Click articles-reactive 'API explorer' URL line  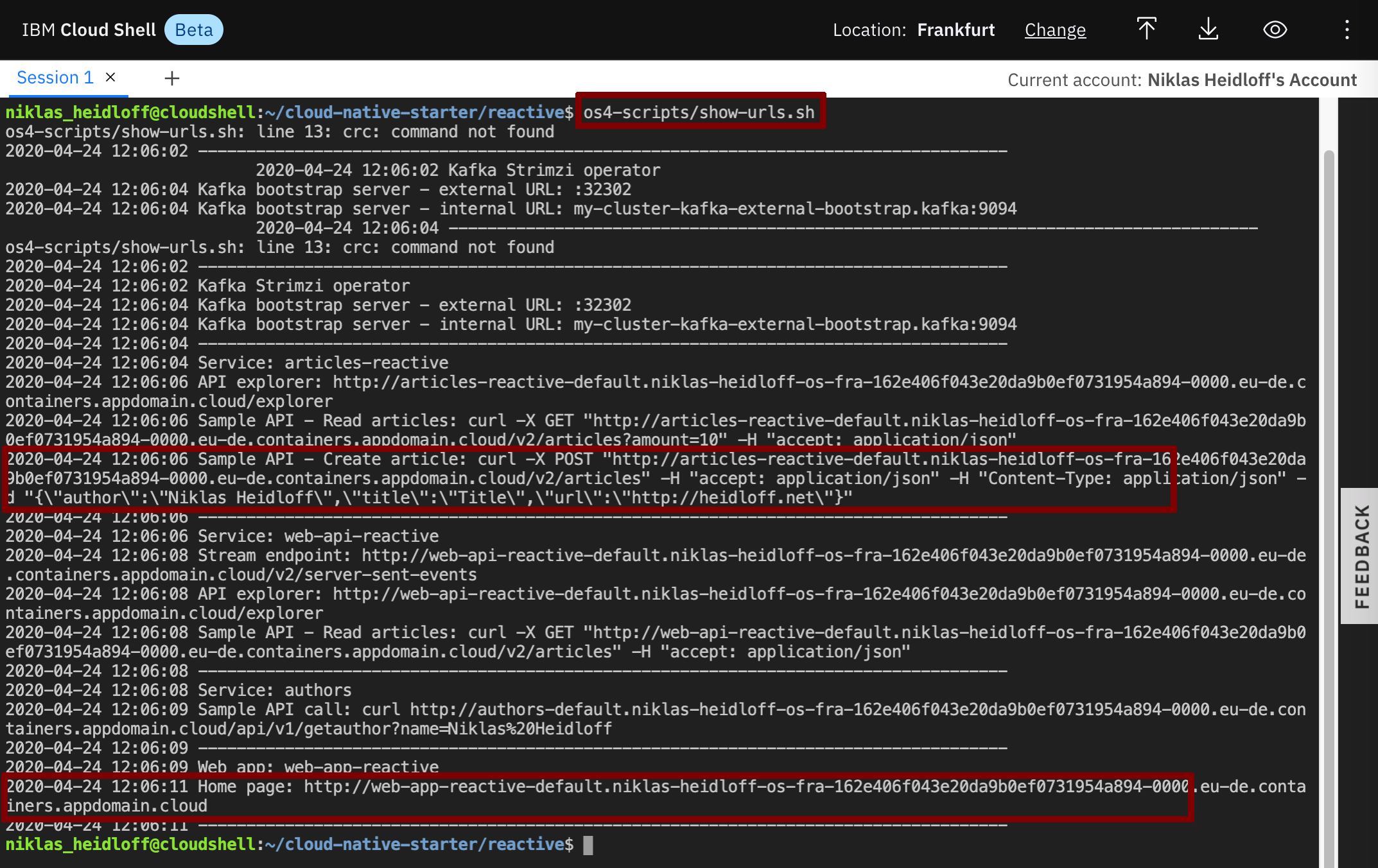tap(656, 392)
